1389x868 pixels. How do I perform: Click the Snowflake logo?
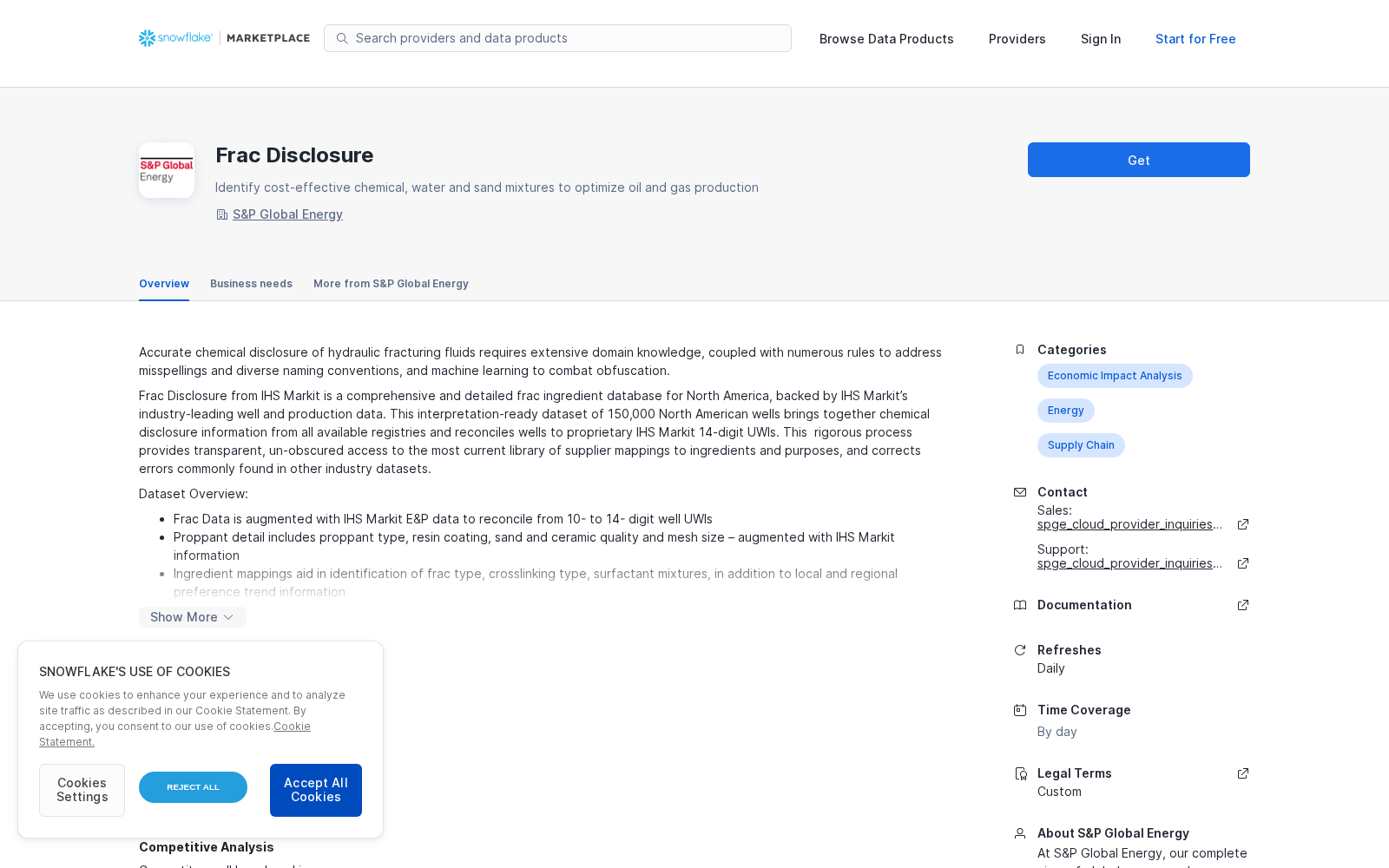coord(175,38)
